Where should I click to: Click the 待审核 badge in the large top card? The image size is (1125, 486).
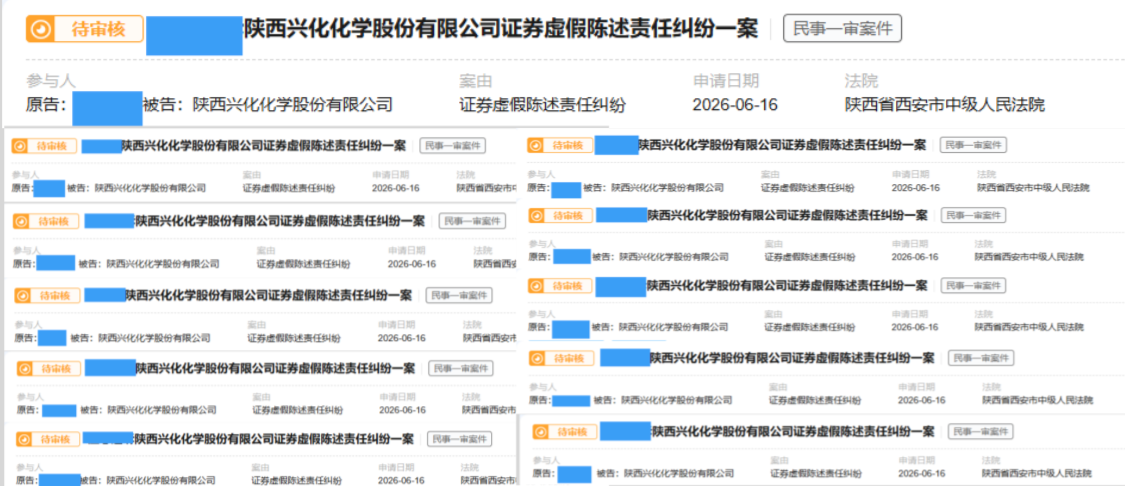85,29
